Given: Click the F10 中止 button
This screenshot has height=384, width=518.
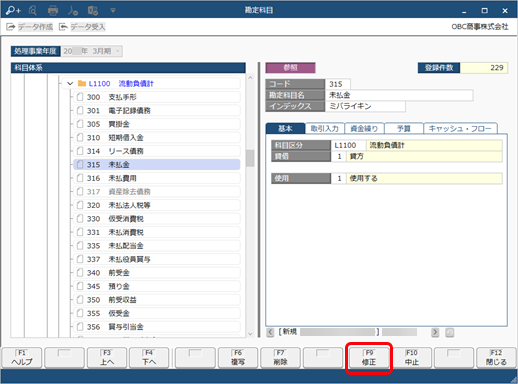Looking at the screenshot, I should (x=412, y=358).
